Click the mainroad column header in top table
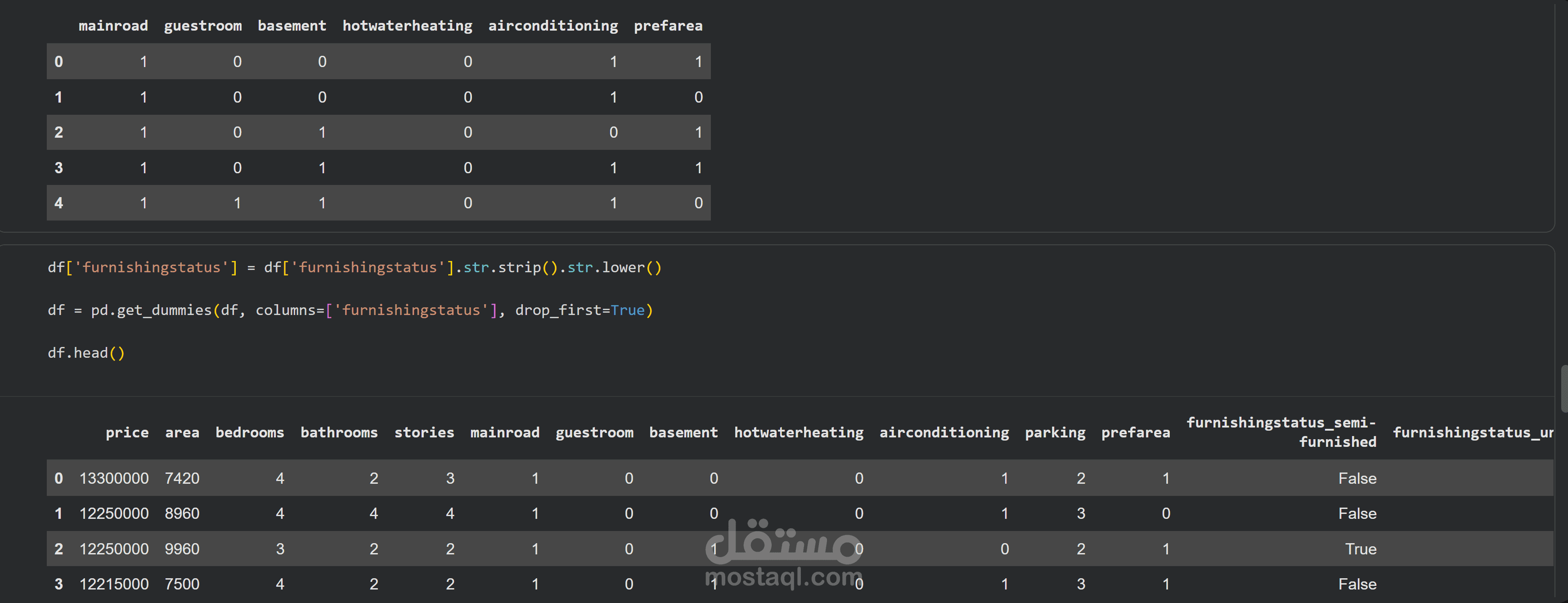This screenshot has width=1568, height=603. click(113, 26)
